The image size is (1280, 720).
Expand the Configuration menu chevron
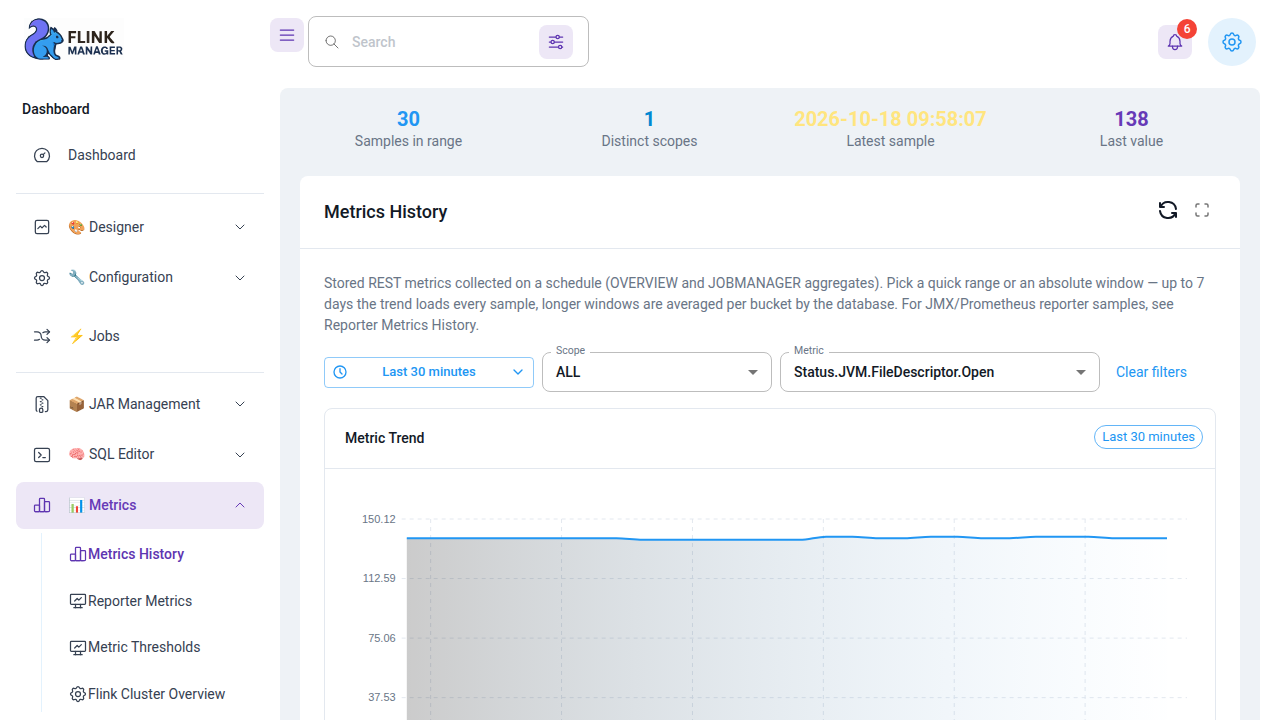[240, 277]
